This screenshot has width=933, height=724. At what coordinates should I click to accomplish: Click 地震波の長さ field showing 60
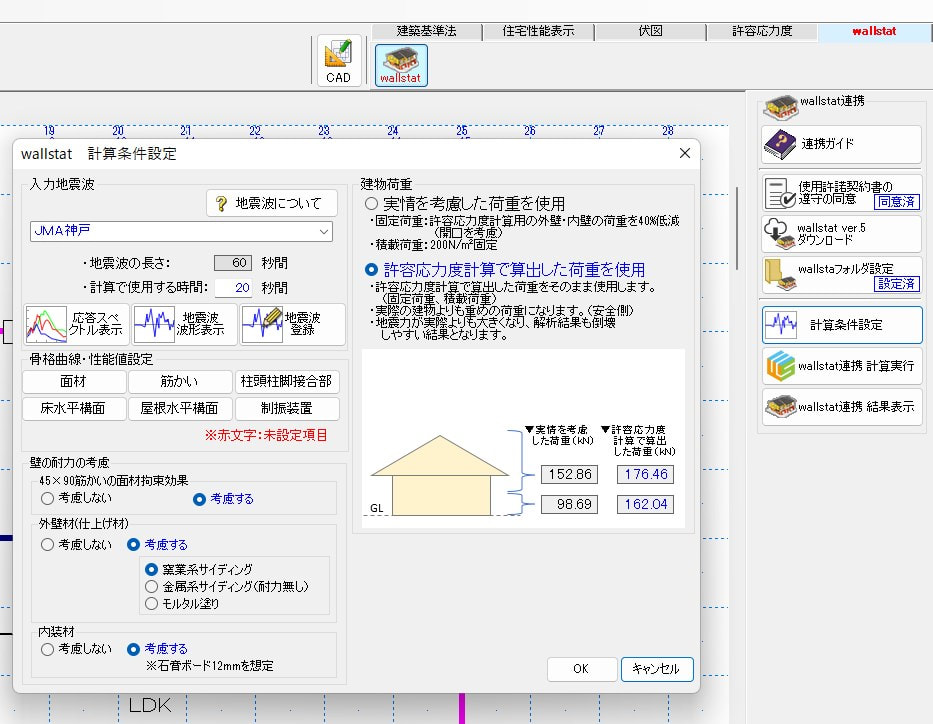pyautogui.click(x=233, y=263)
